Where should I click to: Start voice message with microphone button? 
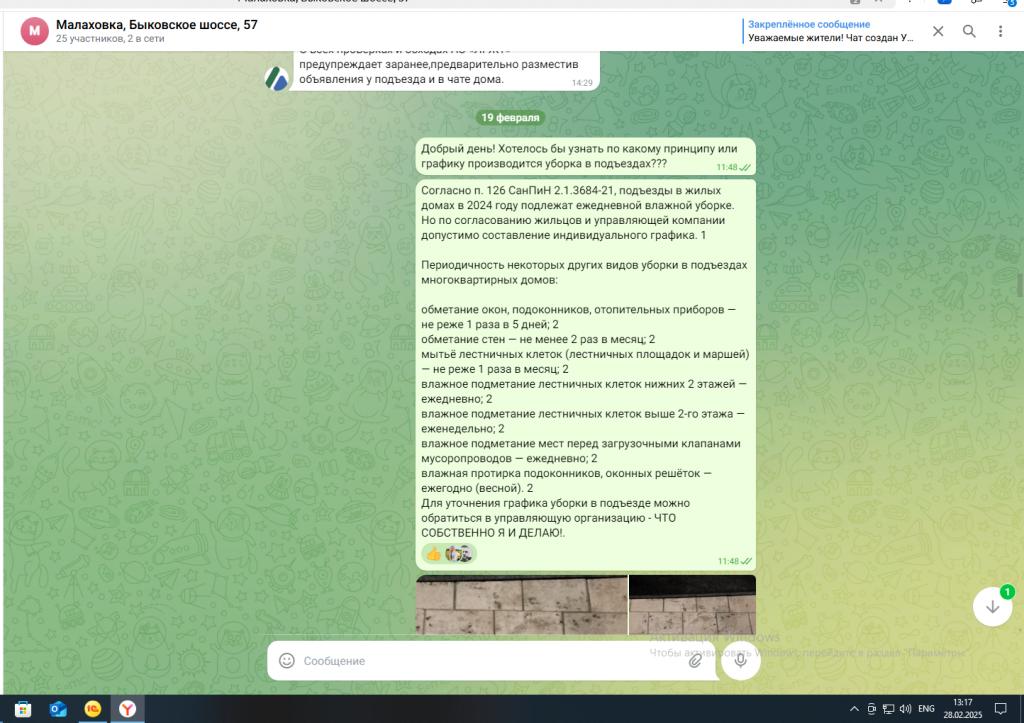(x=741, y=660)
